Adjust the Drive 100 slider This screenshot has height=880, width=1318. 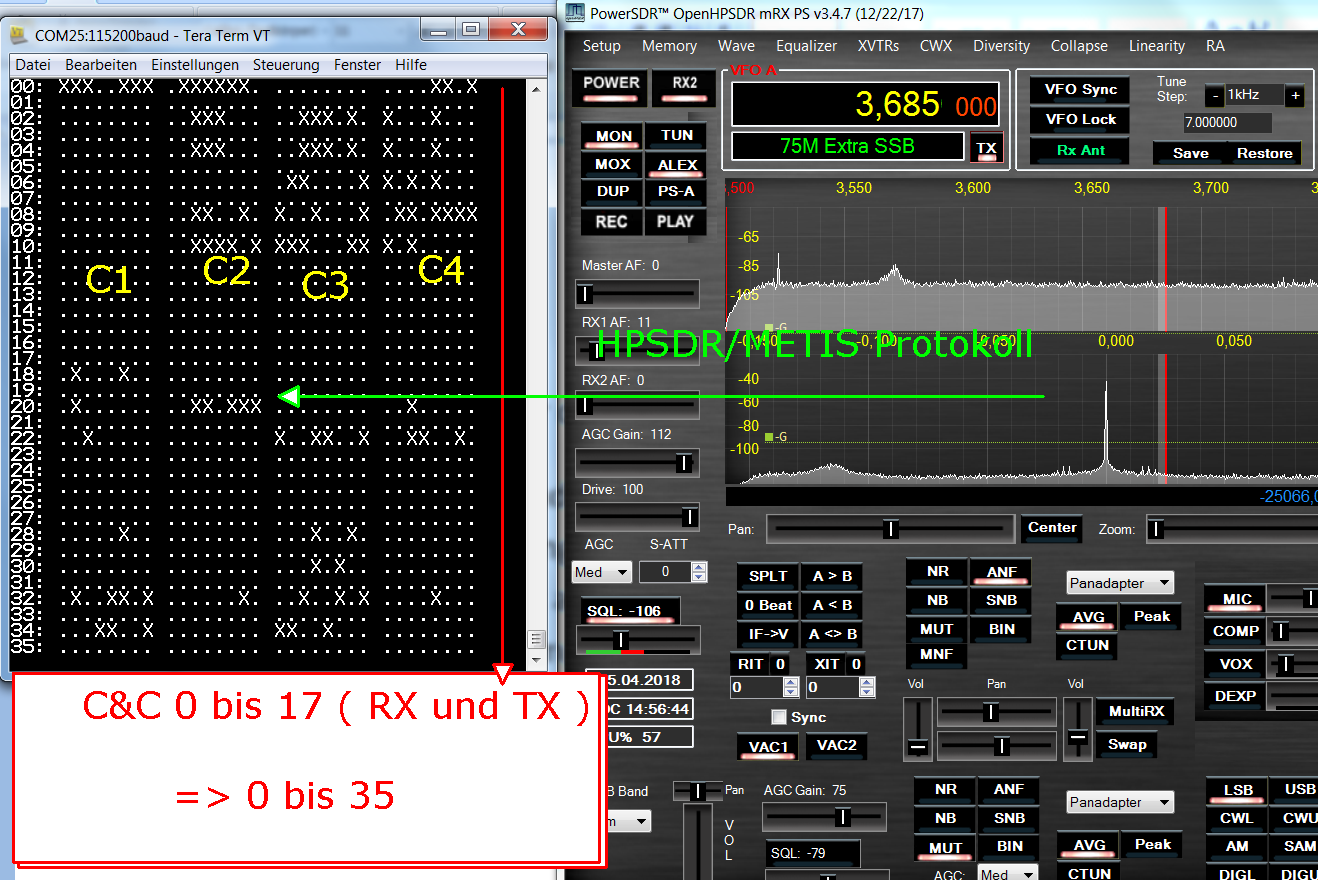(637, 517)
